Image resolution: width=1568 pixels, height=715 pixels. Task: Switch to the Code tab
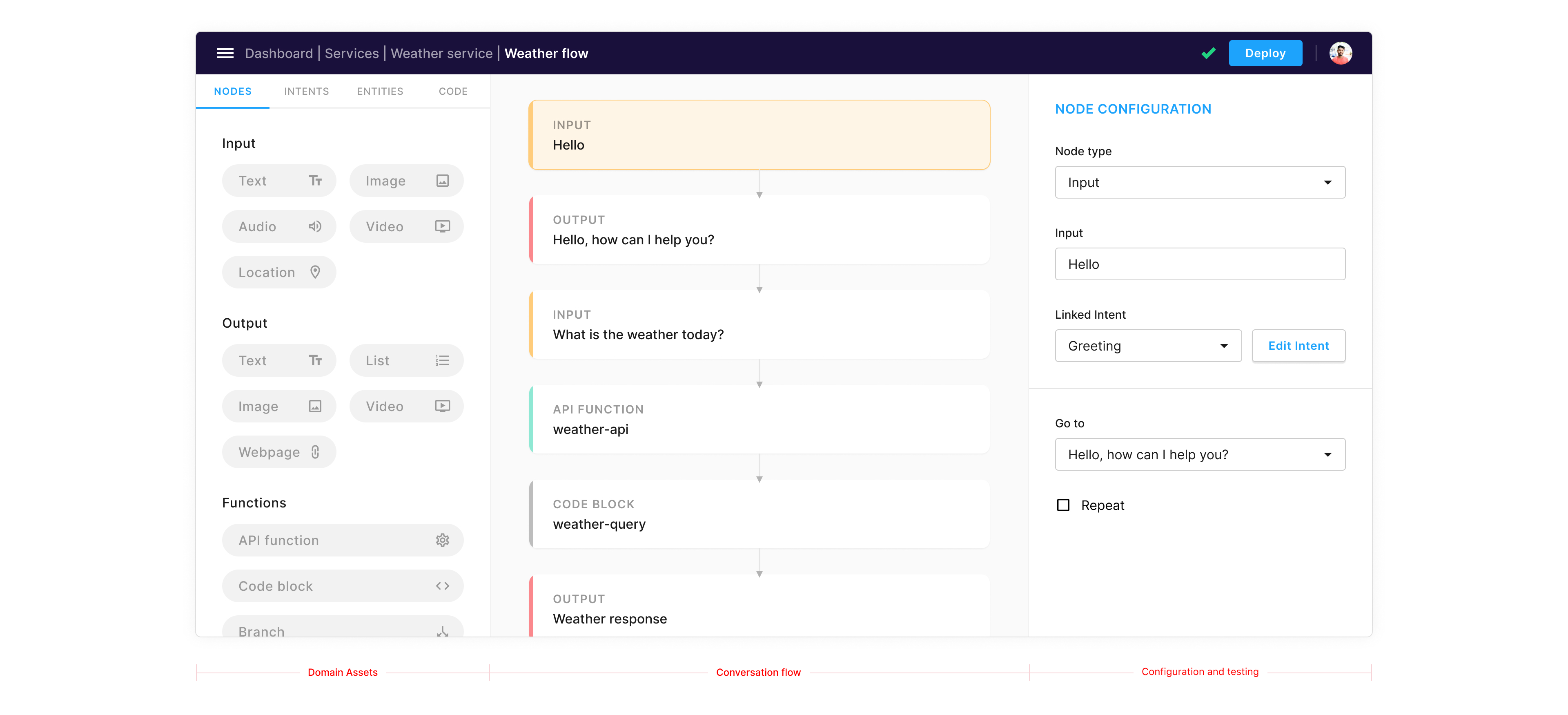[453, 92]
